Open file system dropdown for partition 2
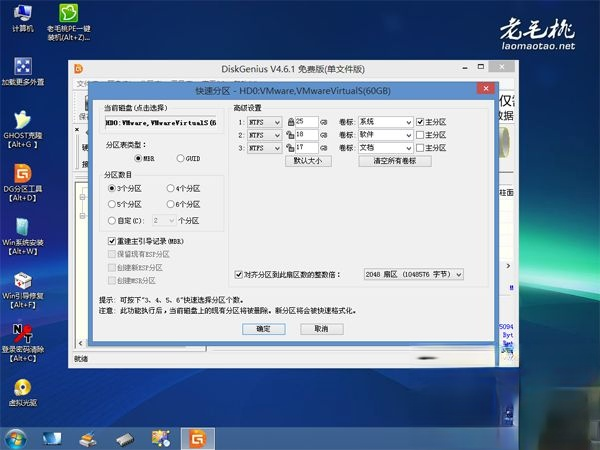Viewport: 600px width, 450px height. 264,135
